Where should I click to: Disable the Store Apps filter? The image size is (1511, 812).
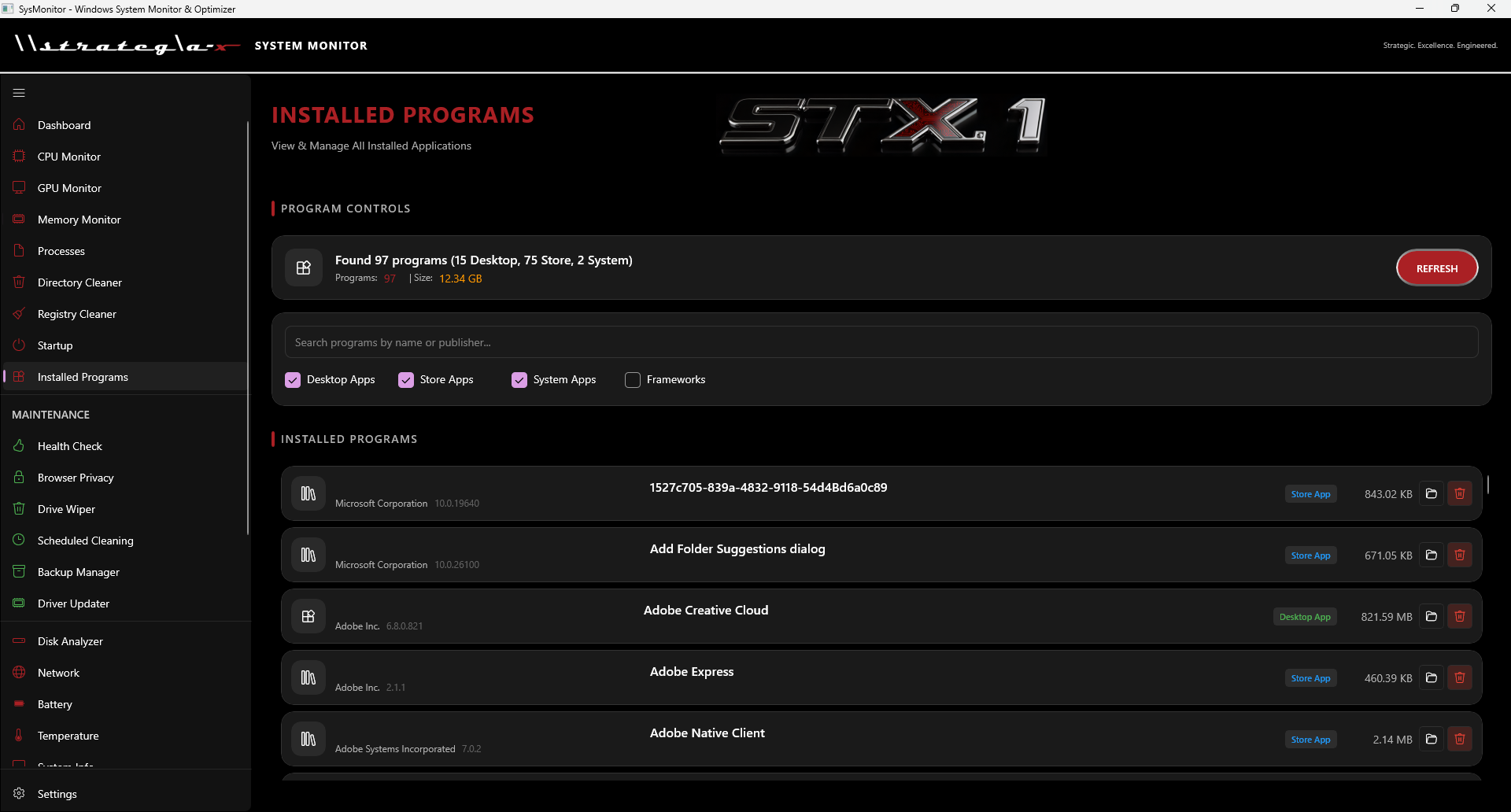coord(405,379)
